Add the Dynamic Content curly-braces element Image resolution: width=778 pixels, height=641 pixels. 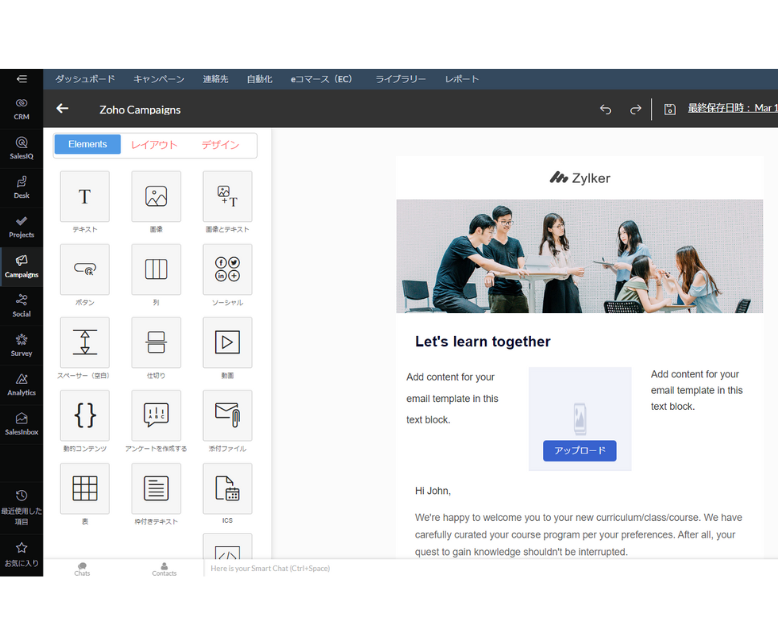tap(85, 416)
